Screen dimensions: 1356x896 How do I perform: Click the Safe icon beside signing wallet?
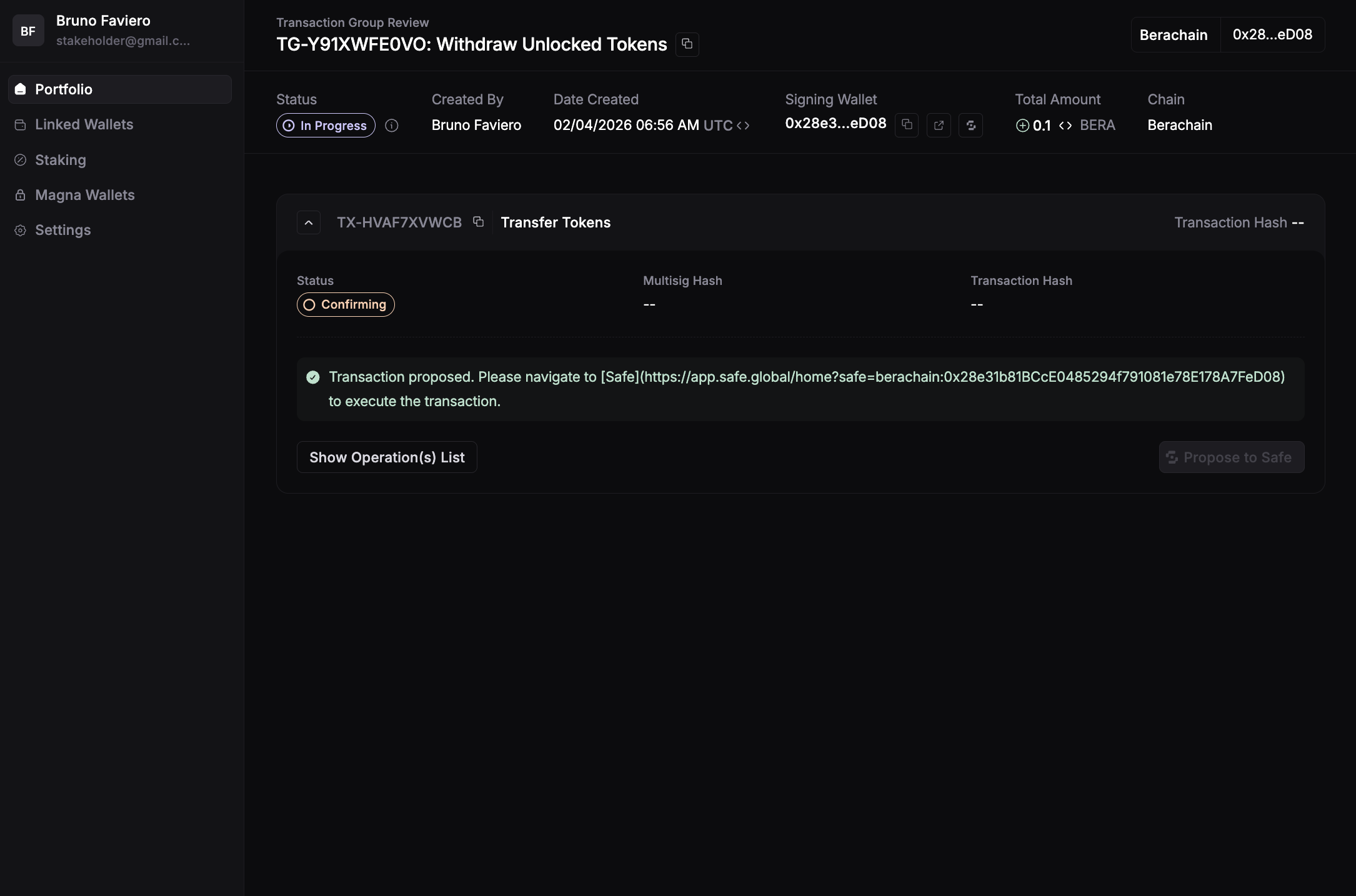(970, 125)
